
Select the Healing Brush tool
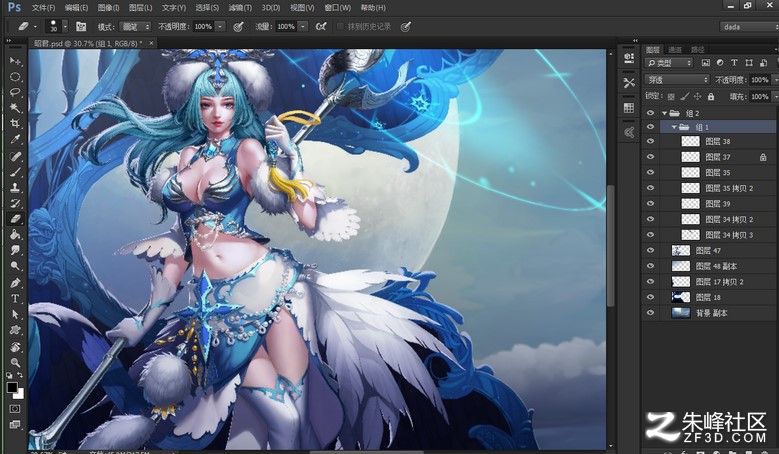tap(15, 156)
